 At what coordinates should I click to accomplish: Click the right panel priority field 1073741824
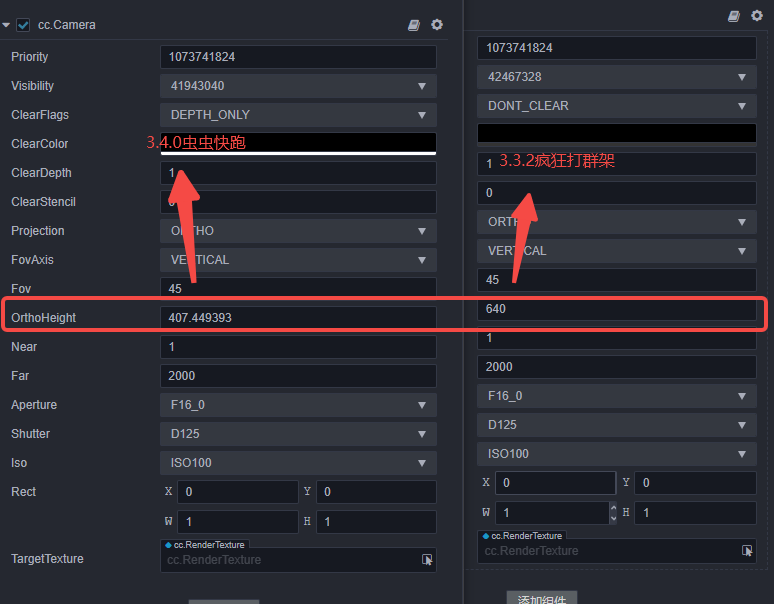point(617,48)
